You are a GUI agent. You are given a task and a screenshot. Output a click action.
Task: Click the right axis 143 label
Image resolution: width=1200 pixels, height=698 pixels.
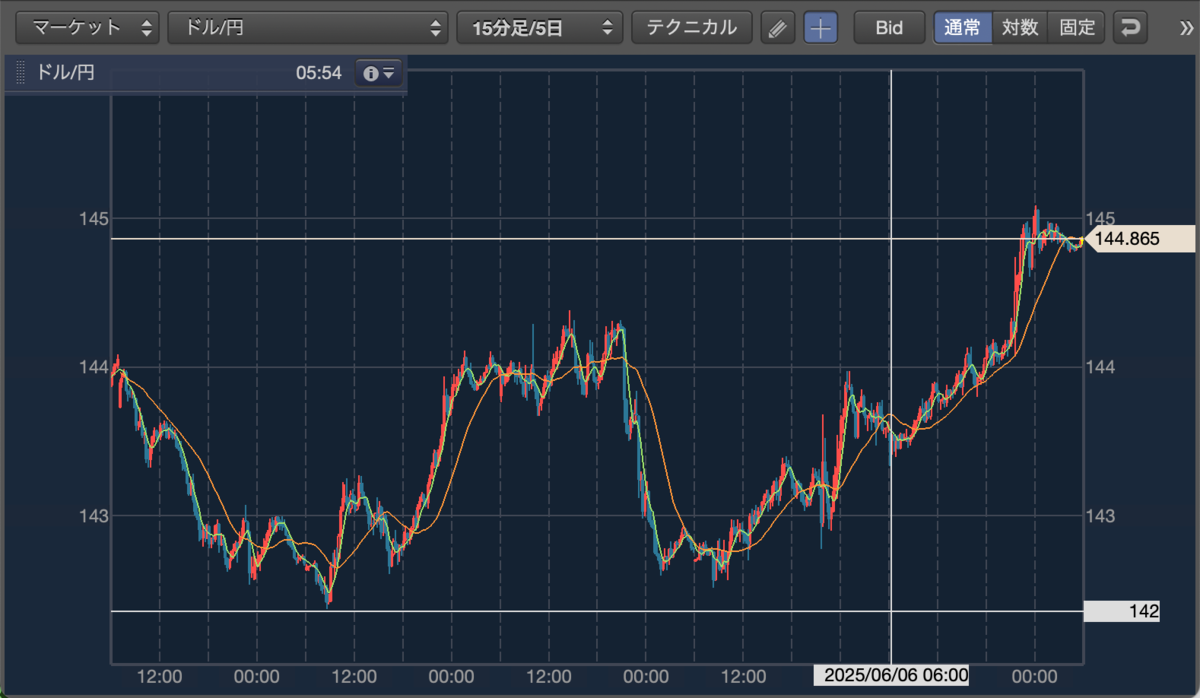coord(1100,516)
